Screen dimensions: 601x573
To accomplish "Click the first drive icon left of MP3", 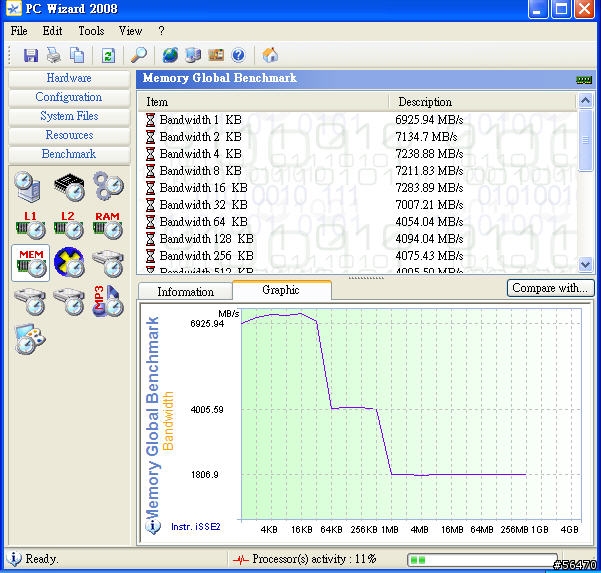I will [x=30, y=301].
